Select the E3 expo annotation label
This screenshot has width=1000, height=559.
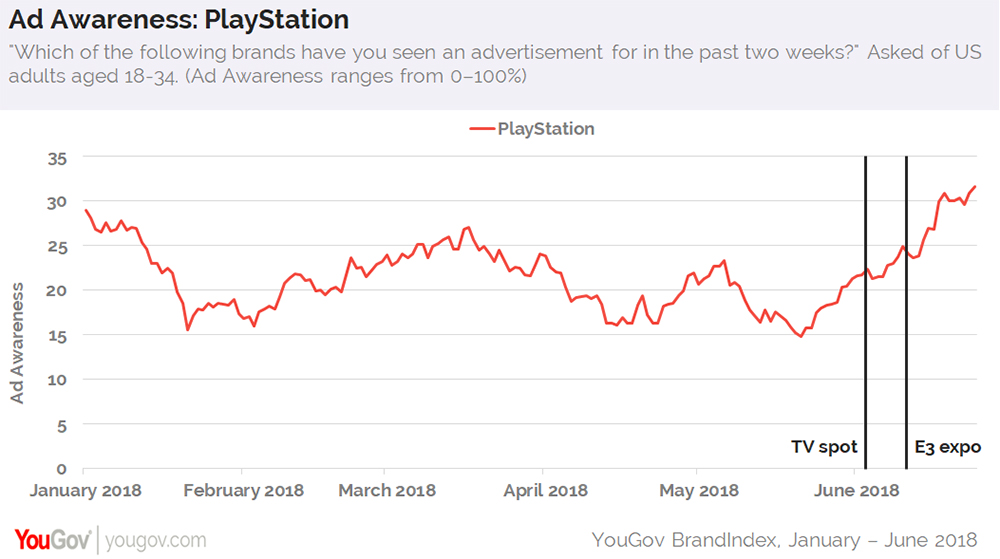948,447
